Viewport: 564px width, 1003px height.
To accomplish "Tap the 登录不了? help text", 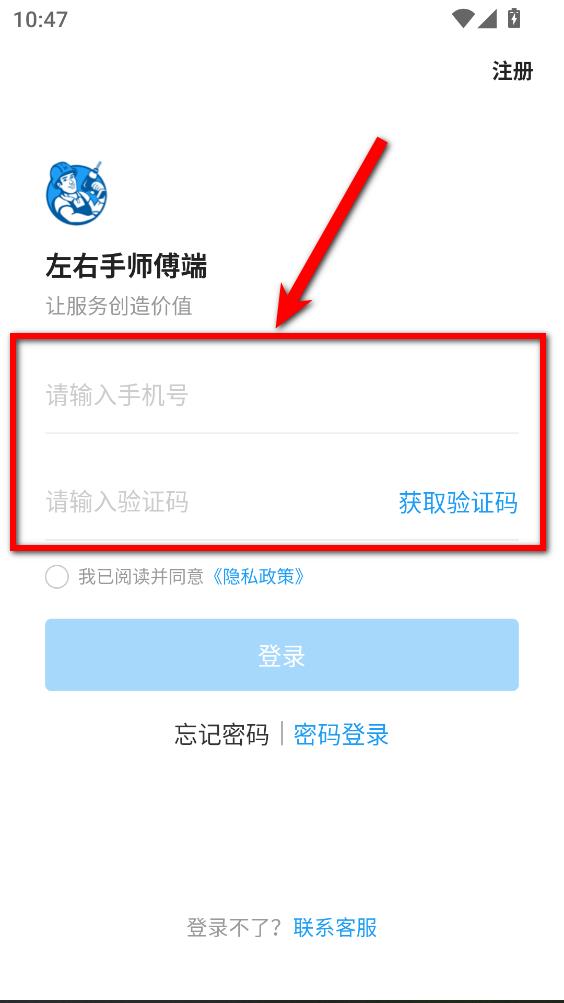I will (234, 928).
